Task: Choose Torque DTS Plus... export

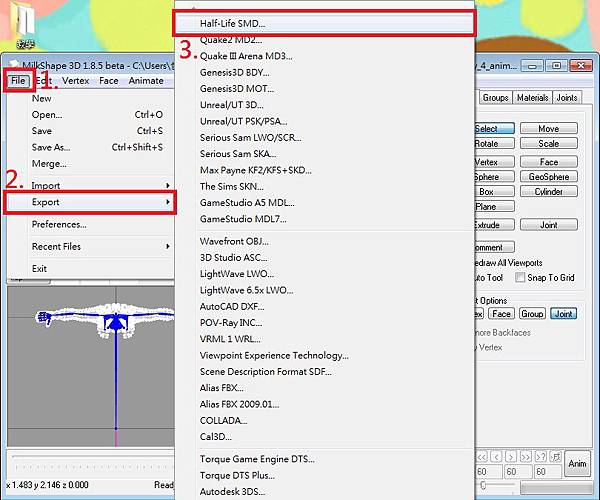Action: (324, 476)
